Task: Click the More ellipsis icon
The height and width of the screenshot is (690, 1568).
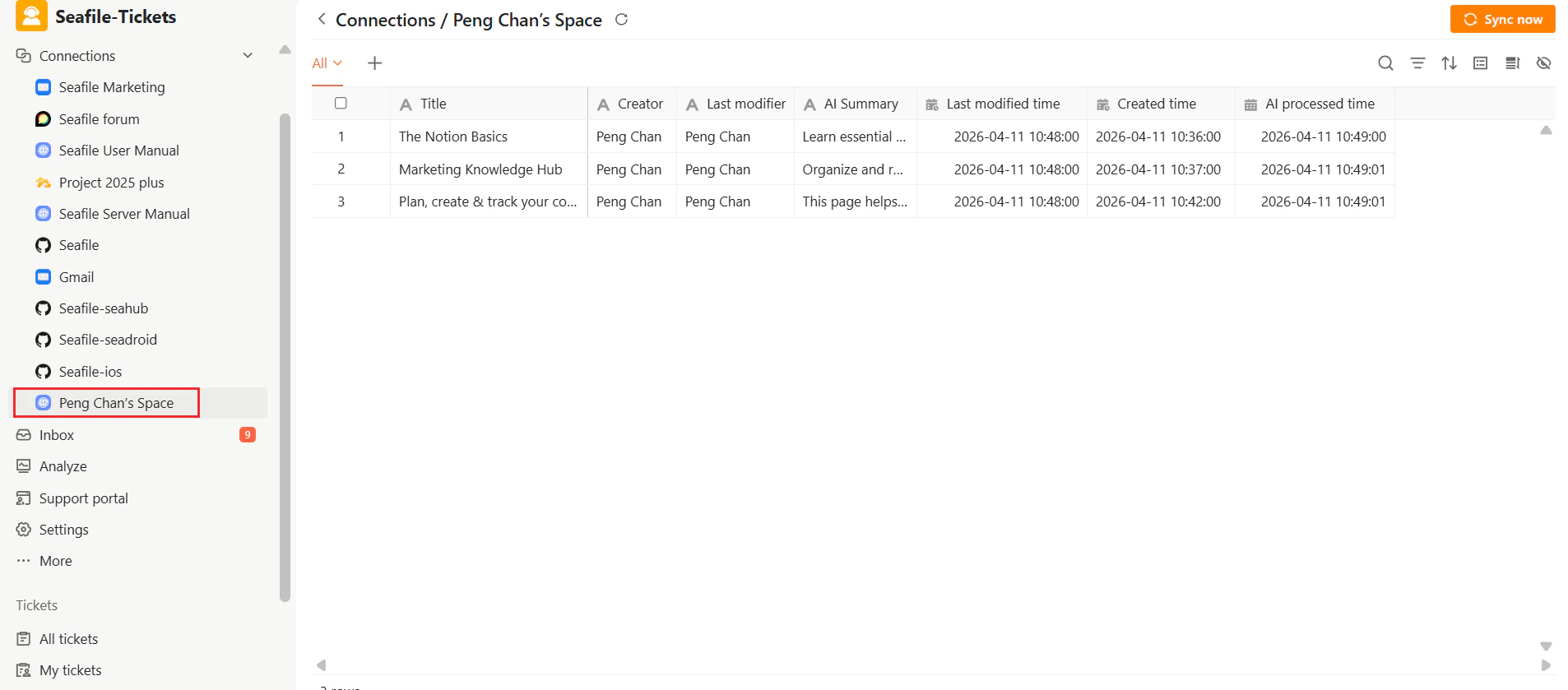Action: pyautogui.click(x=24, y=561)
